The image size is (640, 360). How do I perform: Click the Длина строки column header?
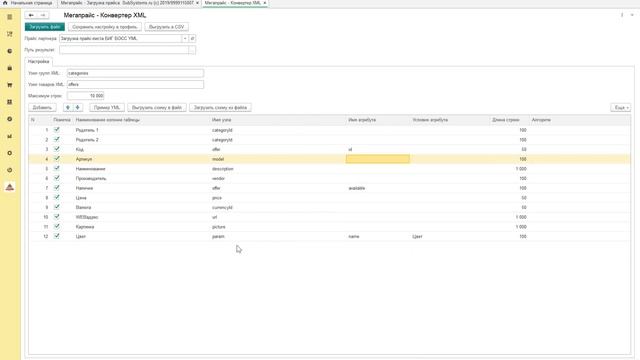(x=509, y=120)
